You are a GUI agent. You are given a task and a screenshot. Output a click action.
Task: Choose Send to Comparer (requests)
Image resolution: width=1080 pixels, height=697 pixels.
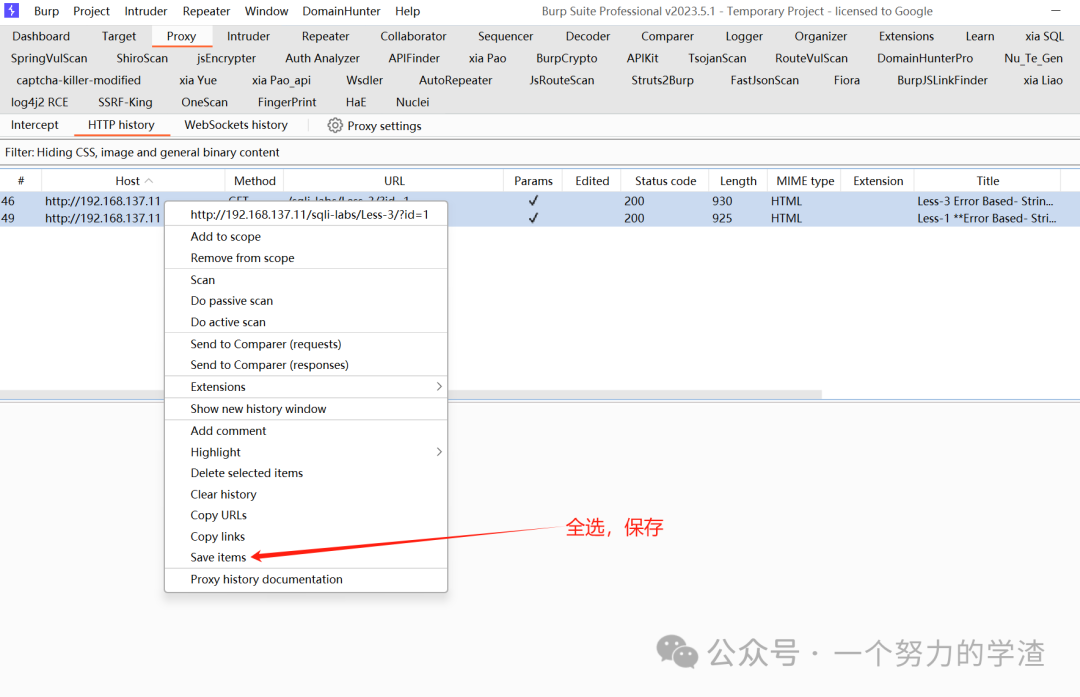(x=306, y=344)
